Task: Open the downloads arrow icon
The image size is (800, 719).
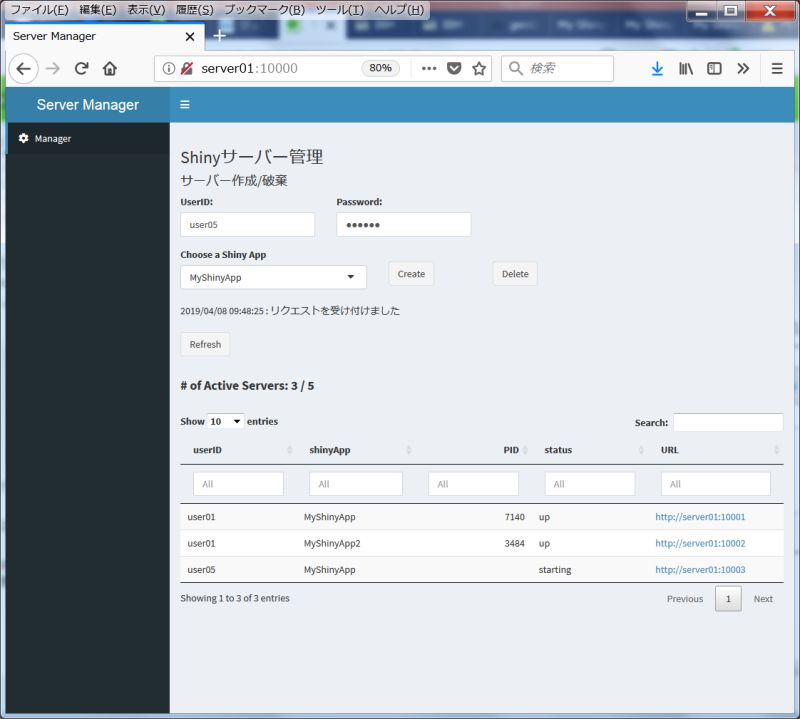Action: click(x=657, y=68)
